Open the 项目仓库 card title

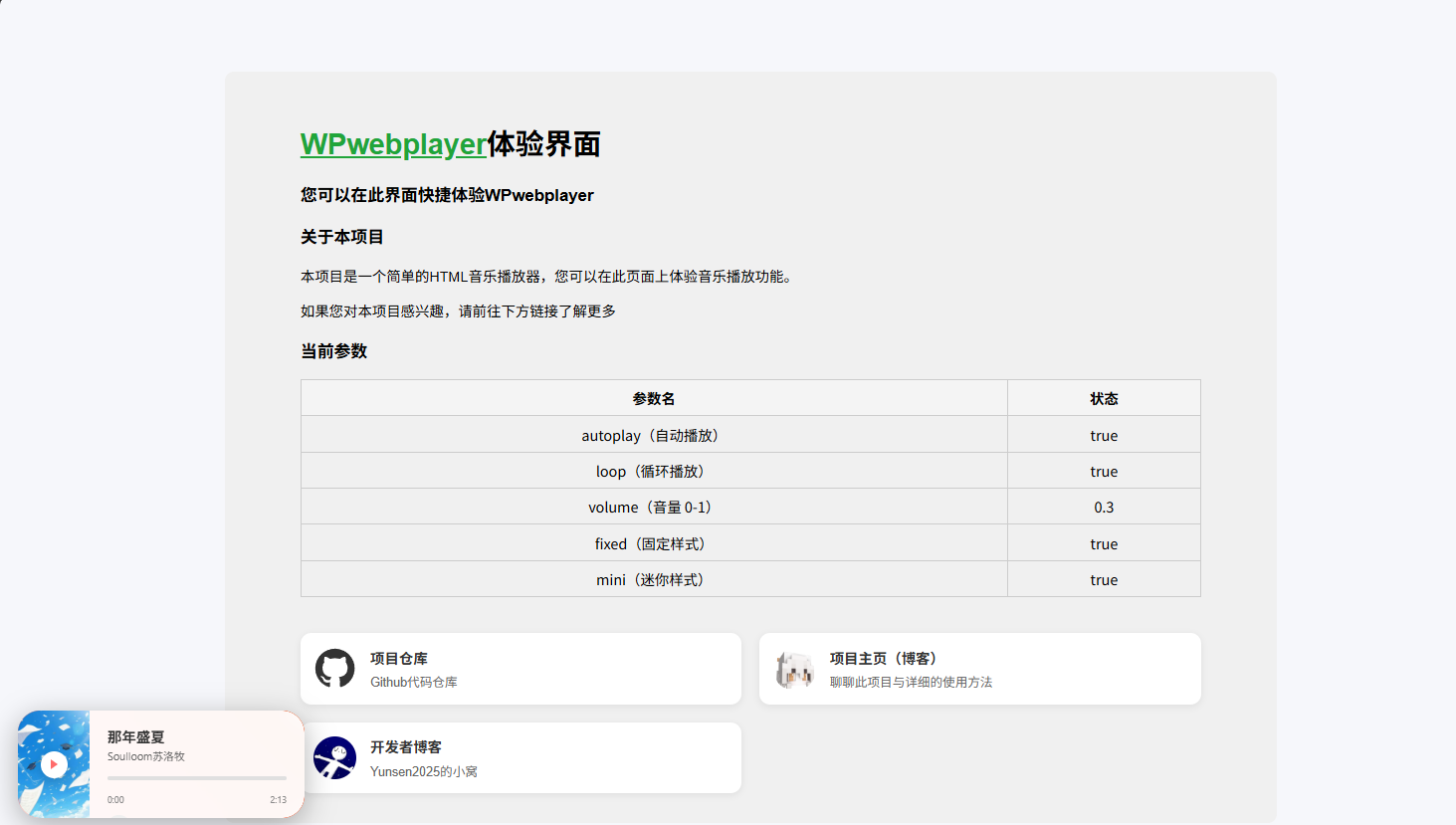[399, 659]
